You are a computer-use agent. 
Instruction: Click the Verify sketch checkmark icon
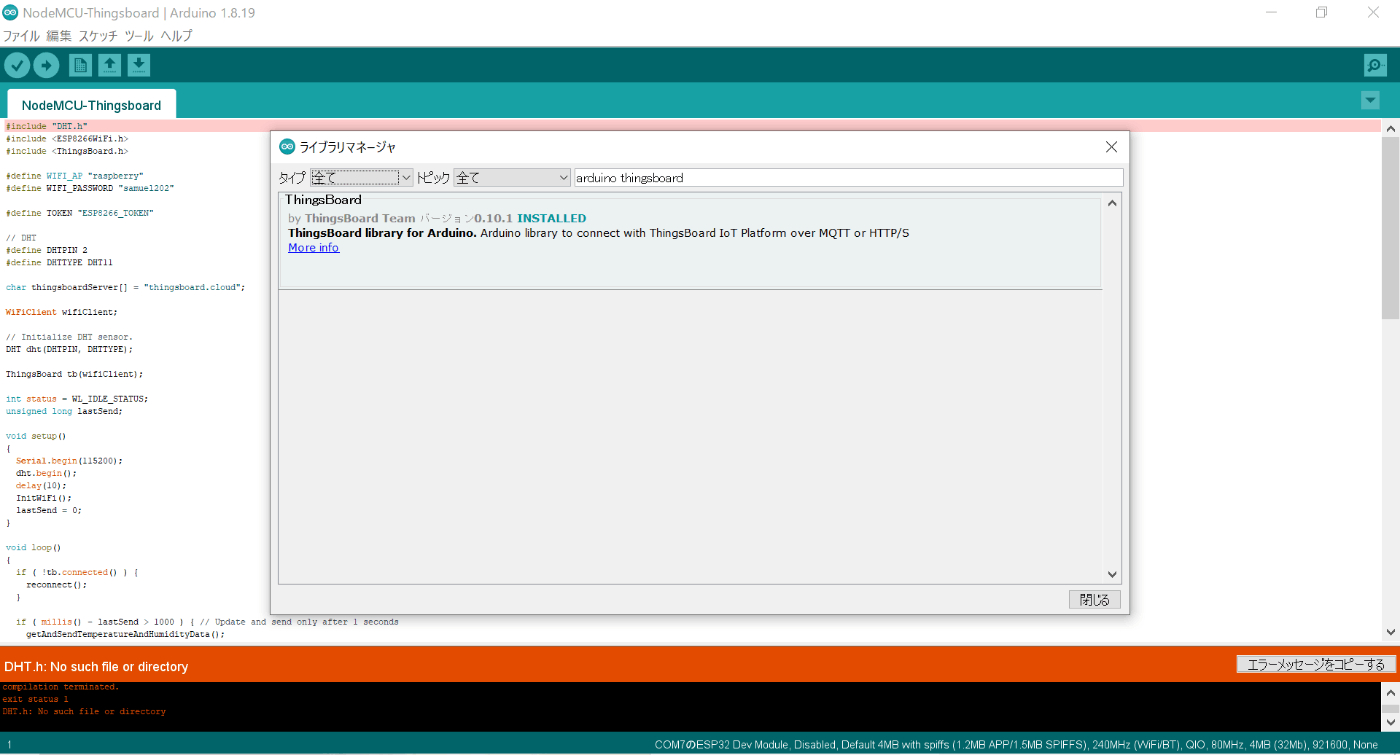point(17,65)
